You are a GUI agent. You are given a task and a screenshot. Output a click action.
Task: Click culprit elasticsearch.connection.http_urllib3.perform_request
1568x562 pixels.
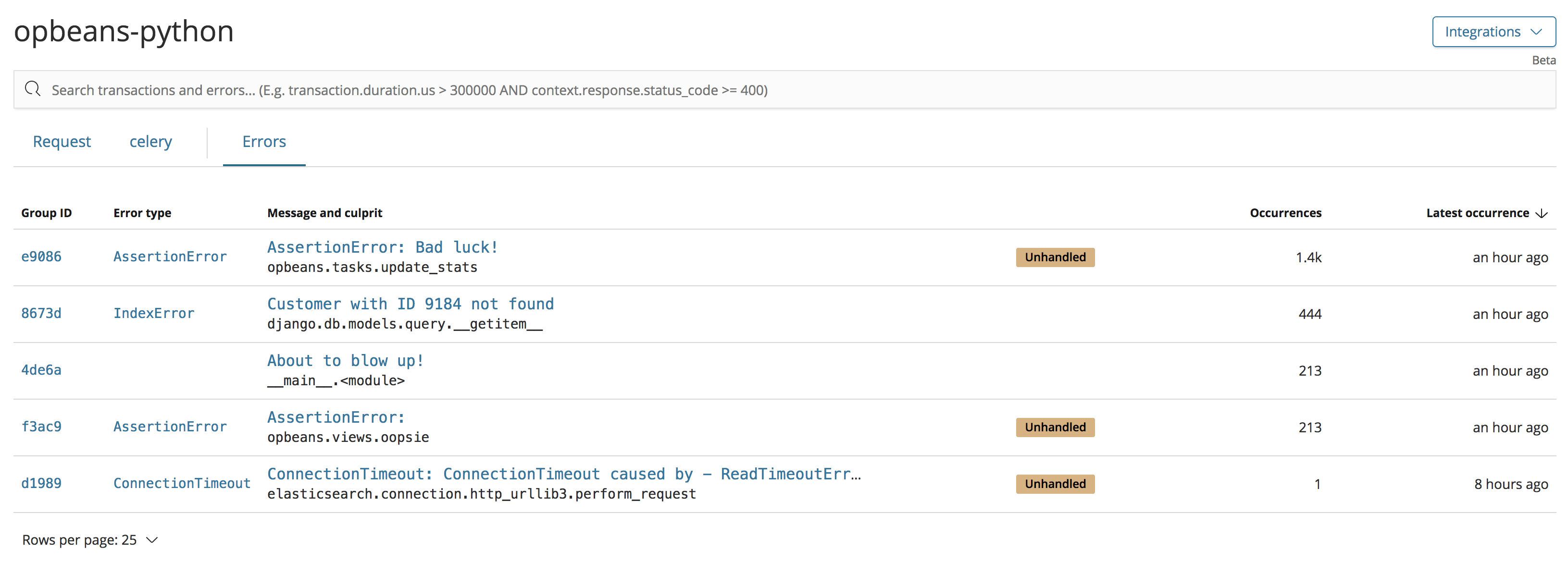482,494
